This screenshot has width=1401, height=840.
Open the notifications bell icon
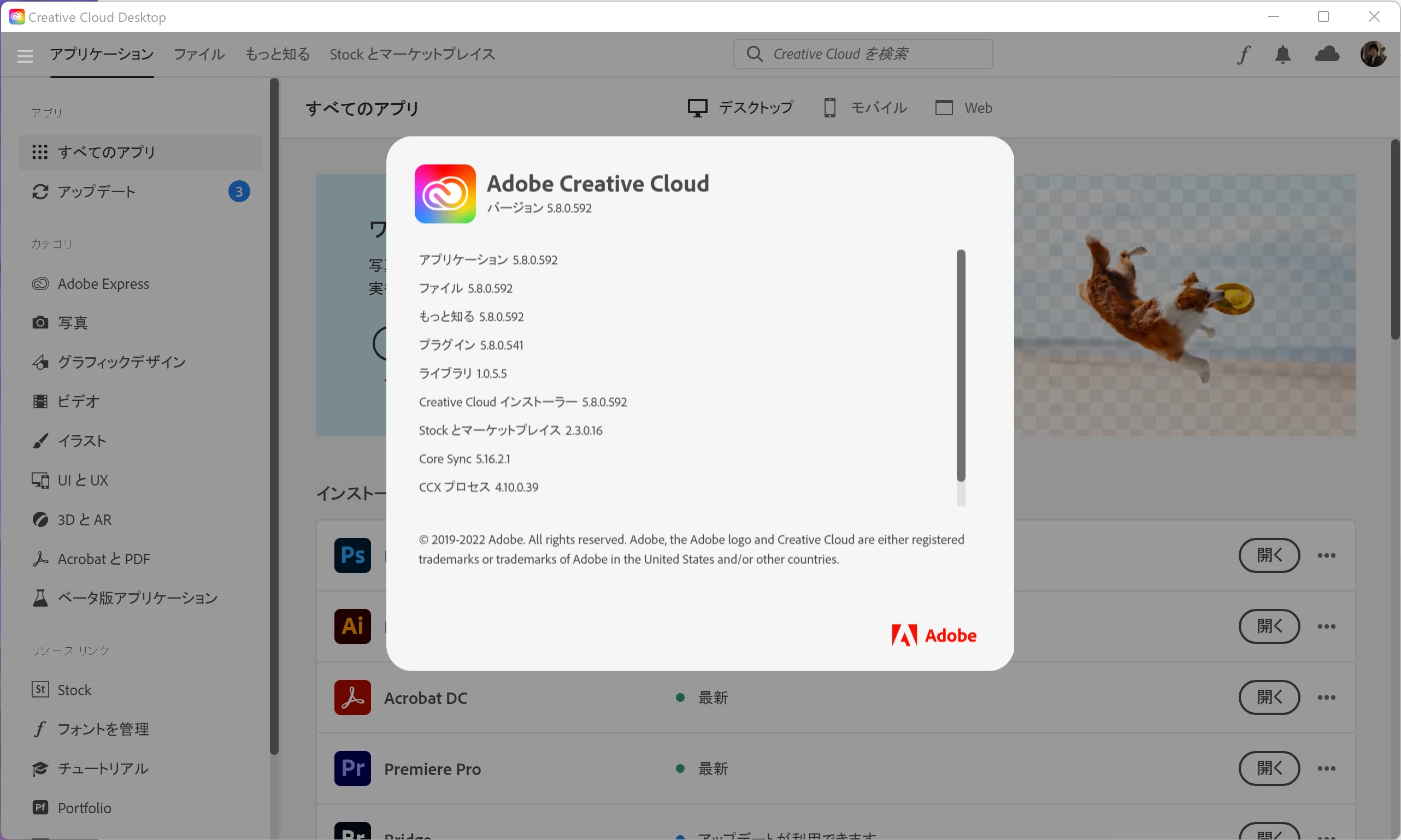[1282, 55]
